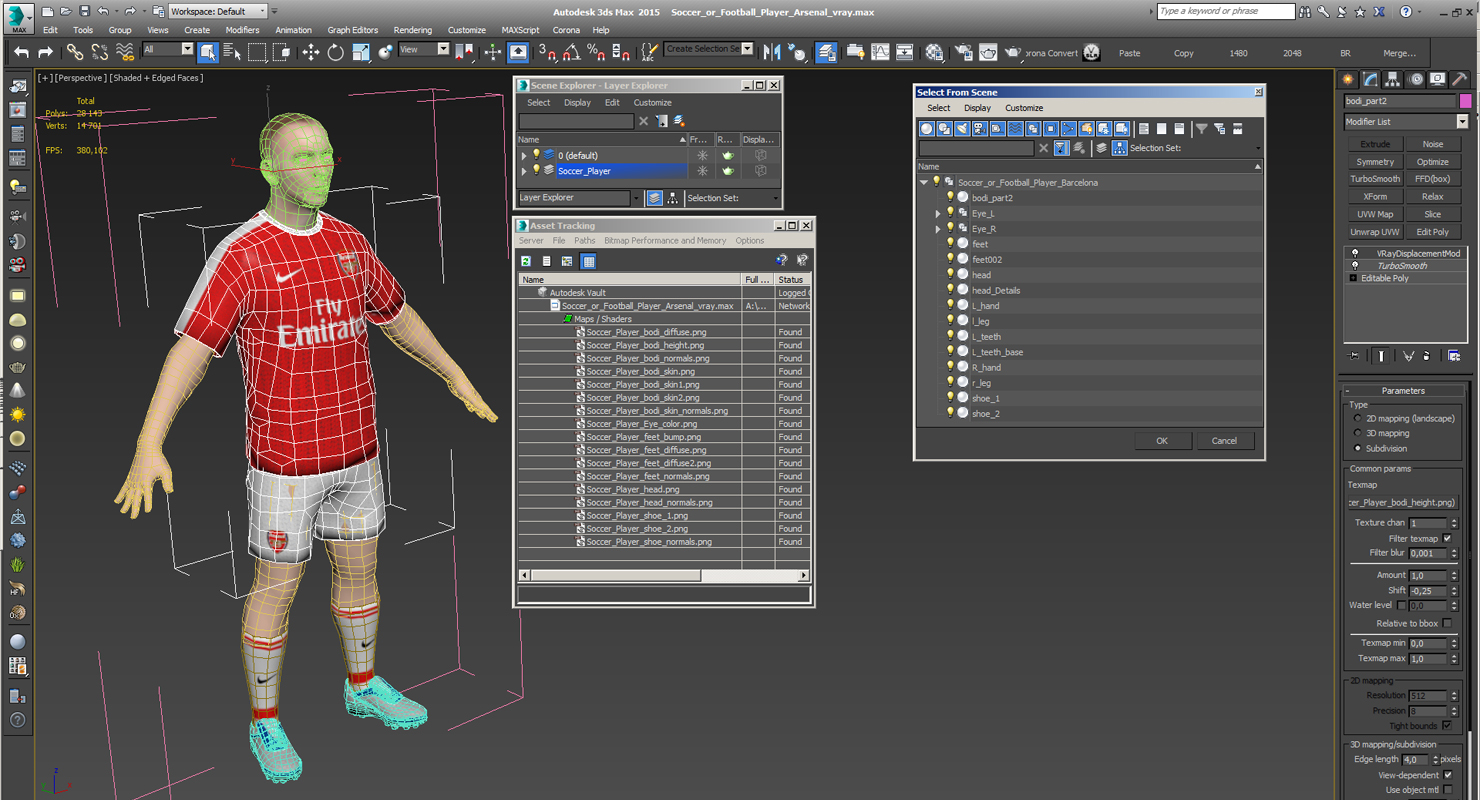Click OK in Select From Scene
Viewport: 1480px width, 800px height.
tap(1161, 441)
